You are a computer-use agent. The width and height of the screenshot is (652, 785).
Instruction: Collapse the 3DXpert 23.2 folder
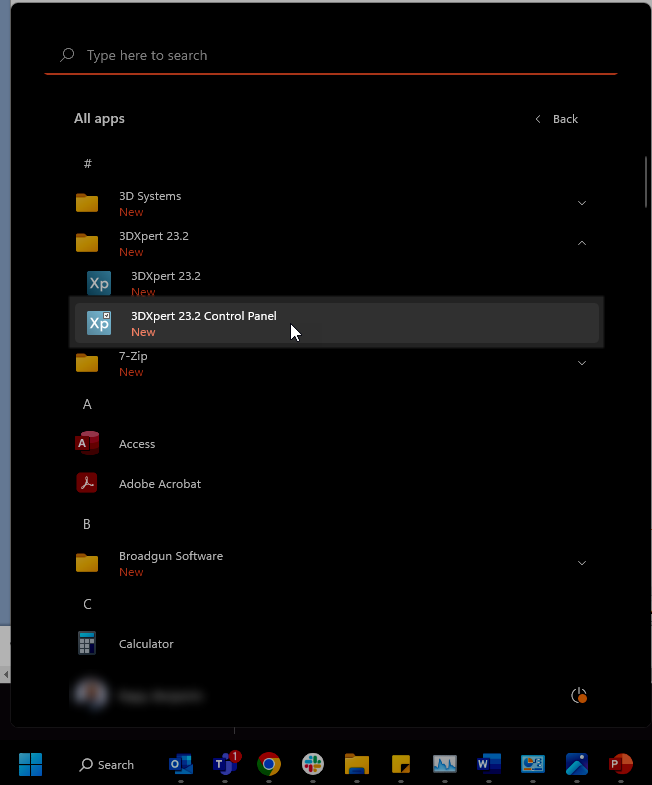[581, 243]
